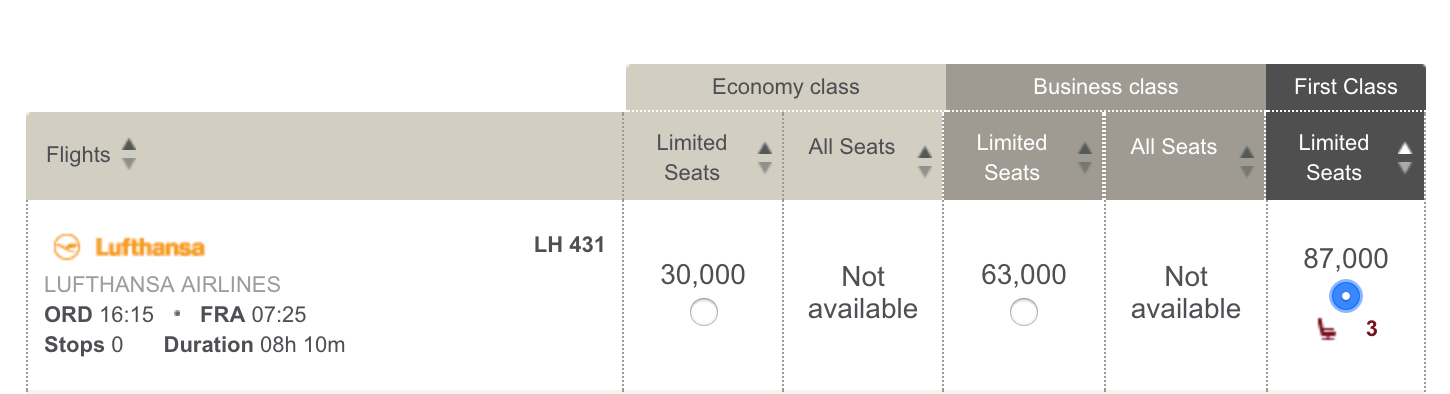
Task: Click the red seat icon under 87,000
Action: [x=1327, y=329]
